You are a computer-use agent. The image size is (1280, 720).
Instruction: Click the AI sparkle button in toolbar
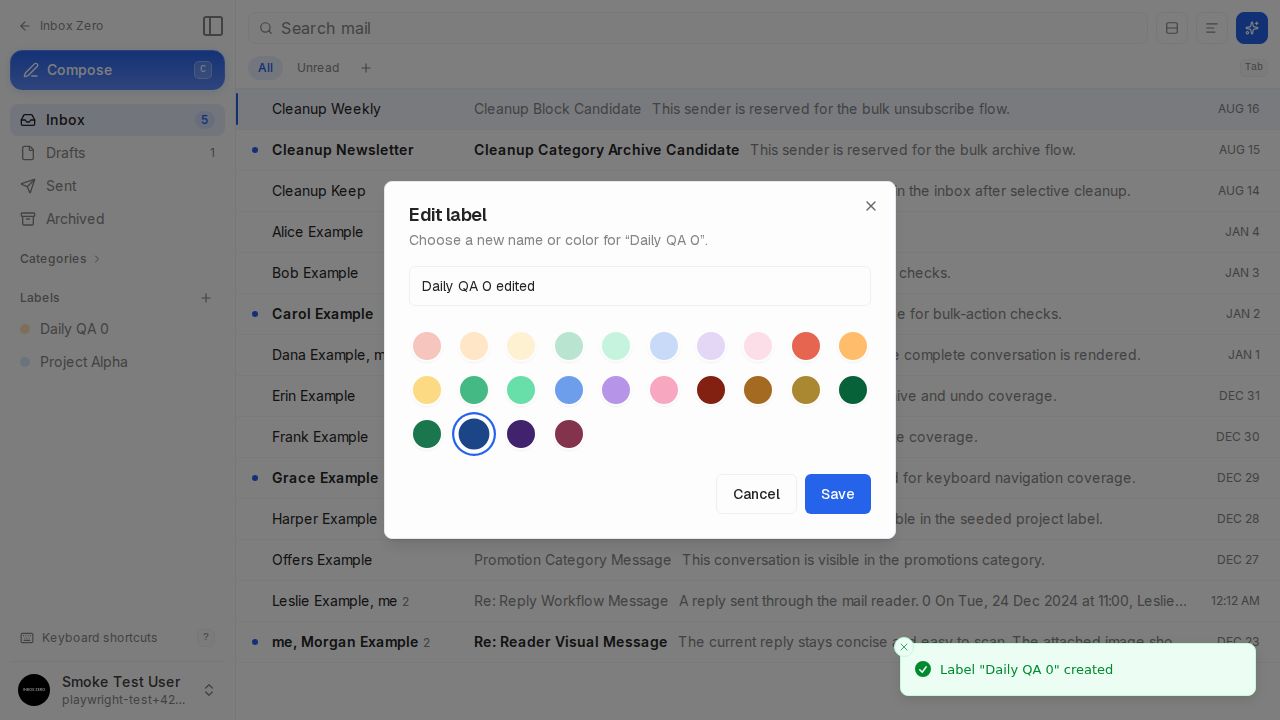(1252, 28)
